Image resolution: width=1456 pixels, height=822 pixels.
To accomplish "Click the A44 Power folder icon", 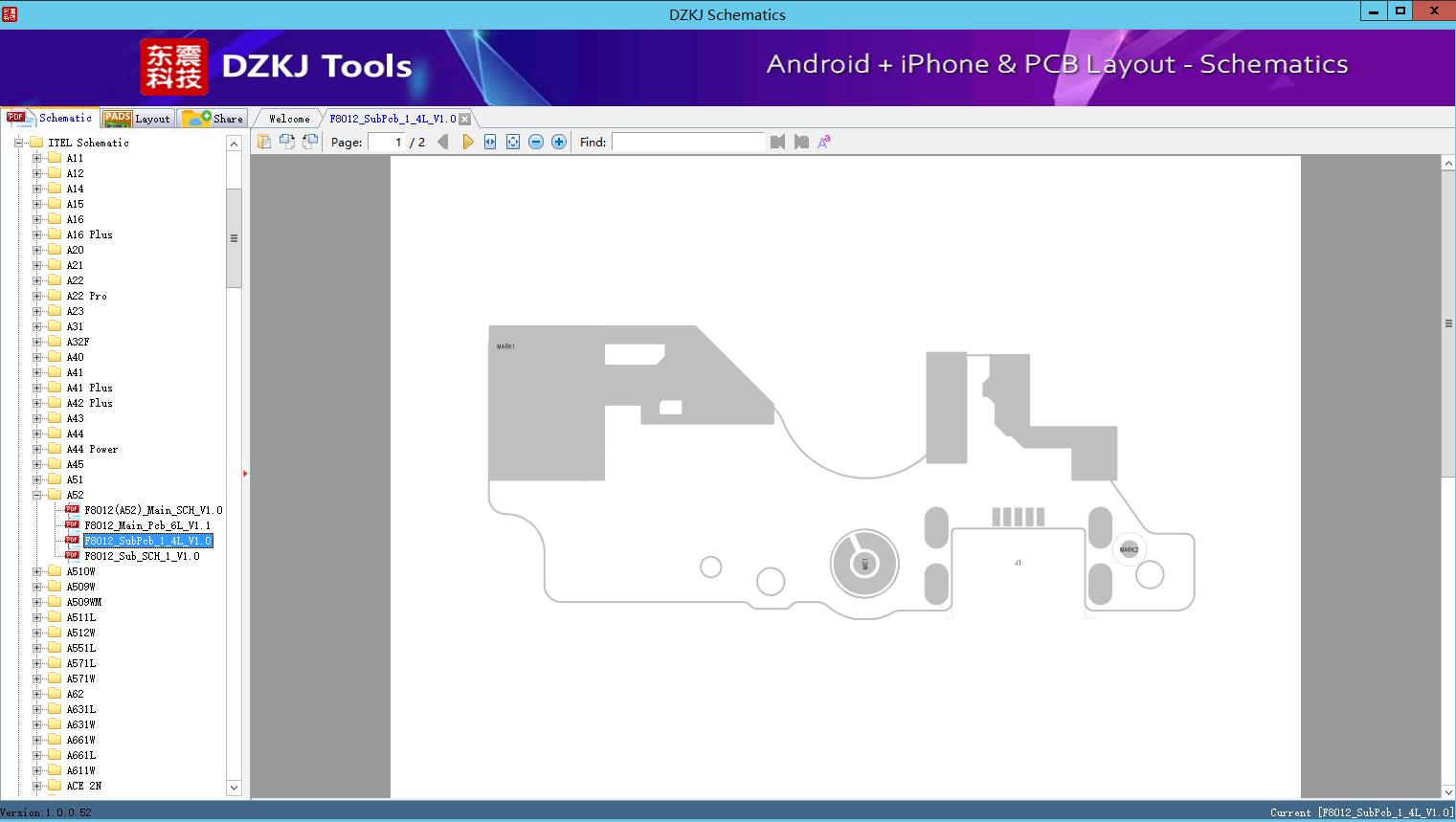I will 55,448.
